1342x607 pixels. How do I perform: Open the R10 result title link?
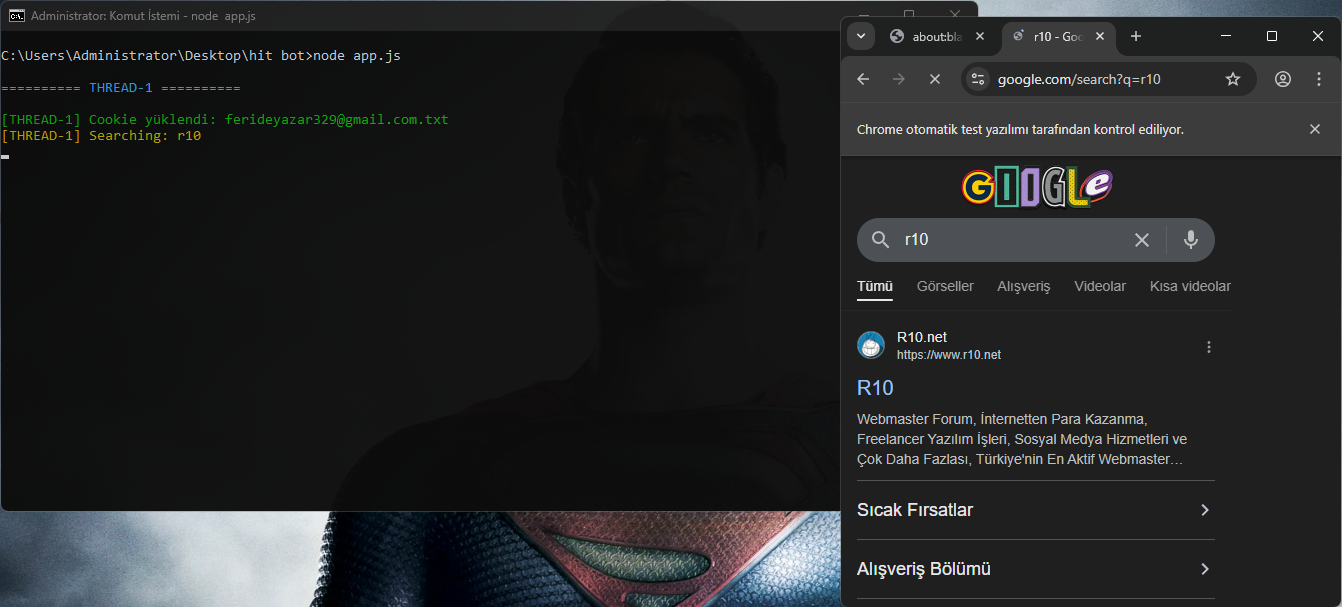(875, 388)
